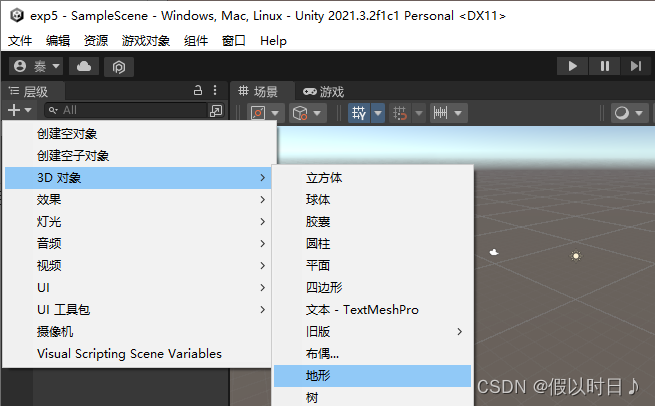Screen dimensions: 655x406
Task: Open the account dropdown in toolbar
Action: (36, 66)
